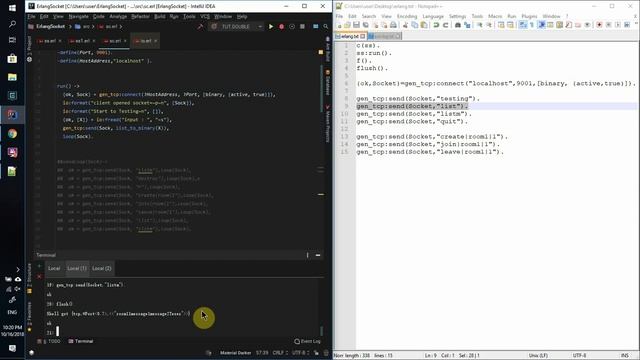640x360 pixels.
Task: Open Ant Build side panel
Action: point(327,49)
